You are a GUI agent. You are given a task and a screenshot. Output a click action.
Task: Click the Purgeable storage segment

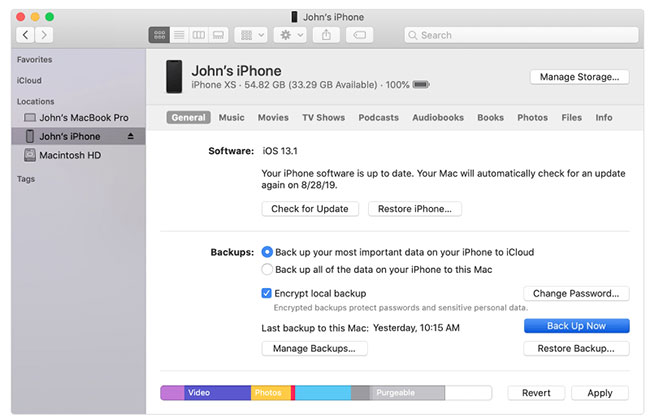[x=407, y=393]
